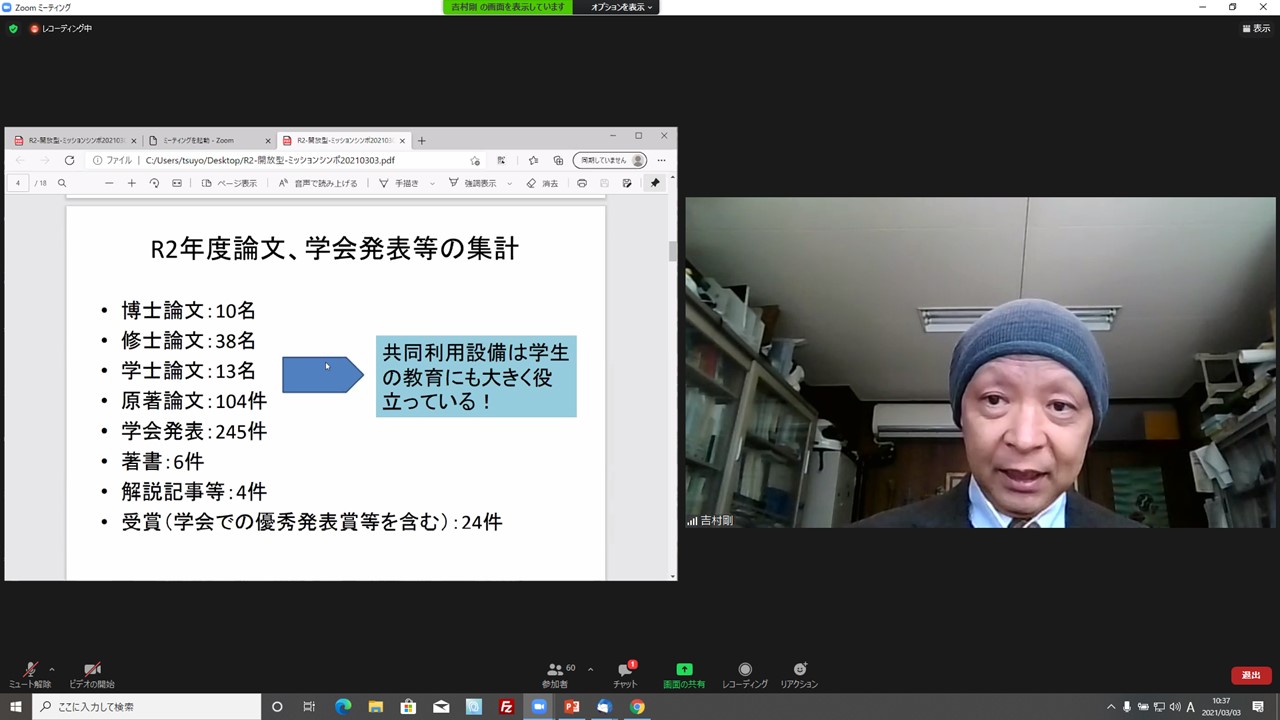Screen dimensions: 1280x720
Task: Expand the 手描き options dropdown
Action: pyautogui.click(x=432, y=184)
